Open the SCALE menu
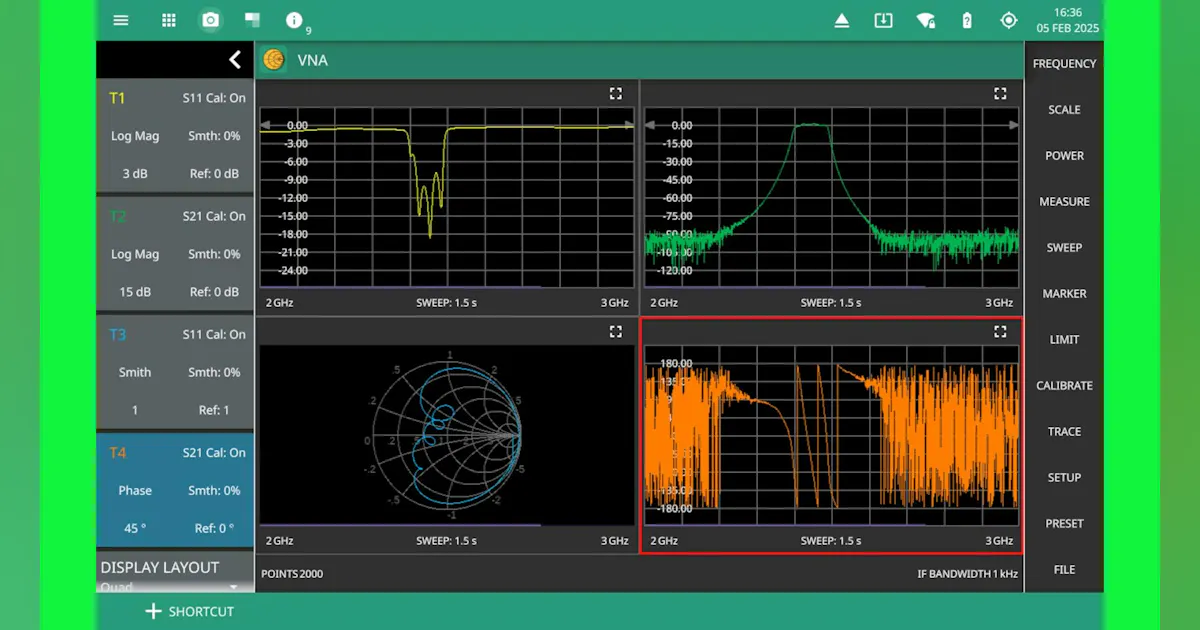Screen dimensions: 1200x630 1064,109
